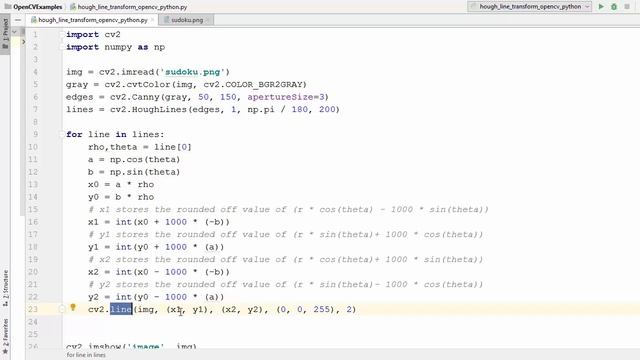Open the run configuration dropdown

(x=530, y=7)
